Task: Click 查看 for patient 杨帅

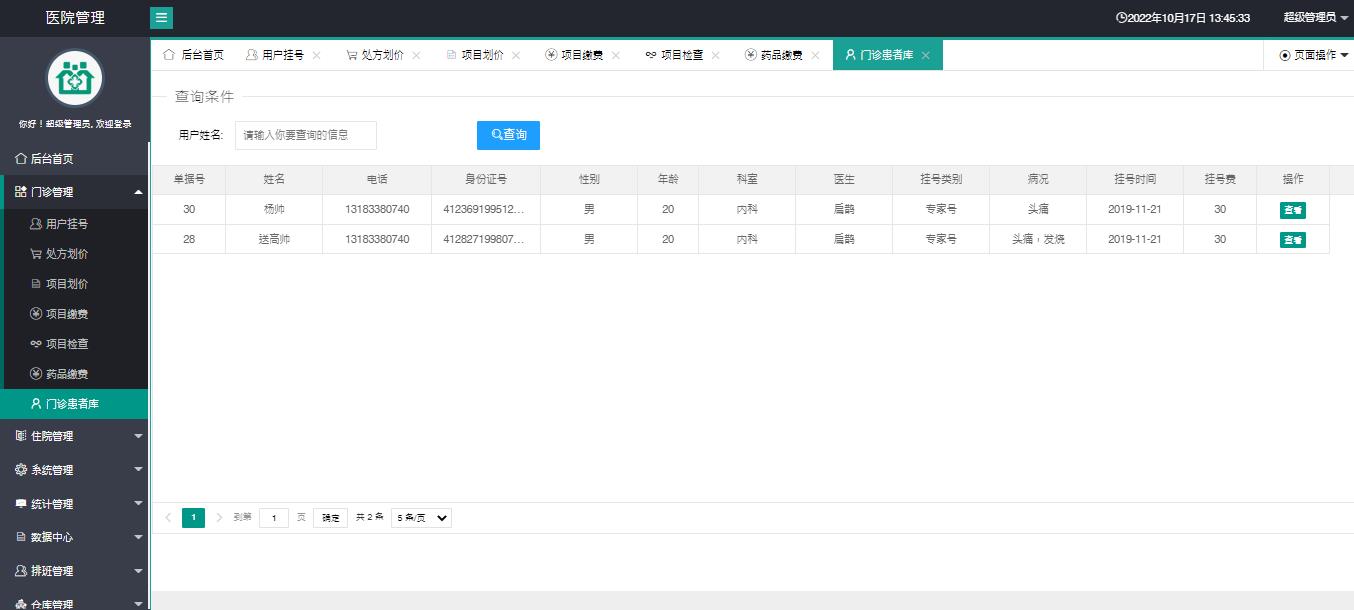Action: (x=1292, y=210)
